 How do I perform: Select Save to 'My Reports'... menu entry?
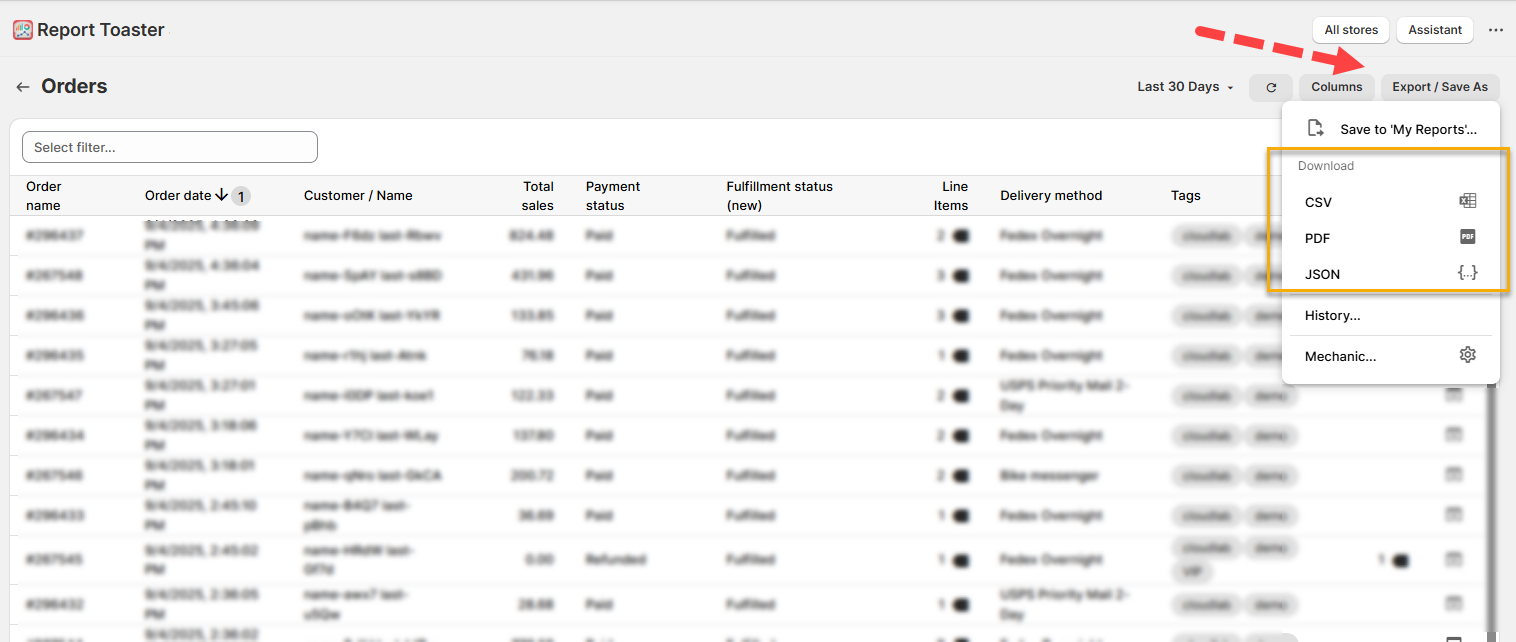(x=1408, y=129)
